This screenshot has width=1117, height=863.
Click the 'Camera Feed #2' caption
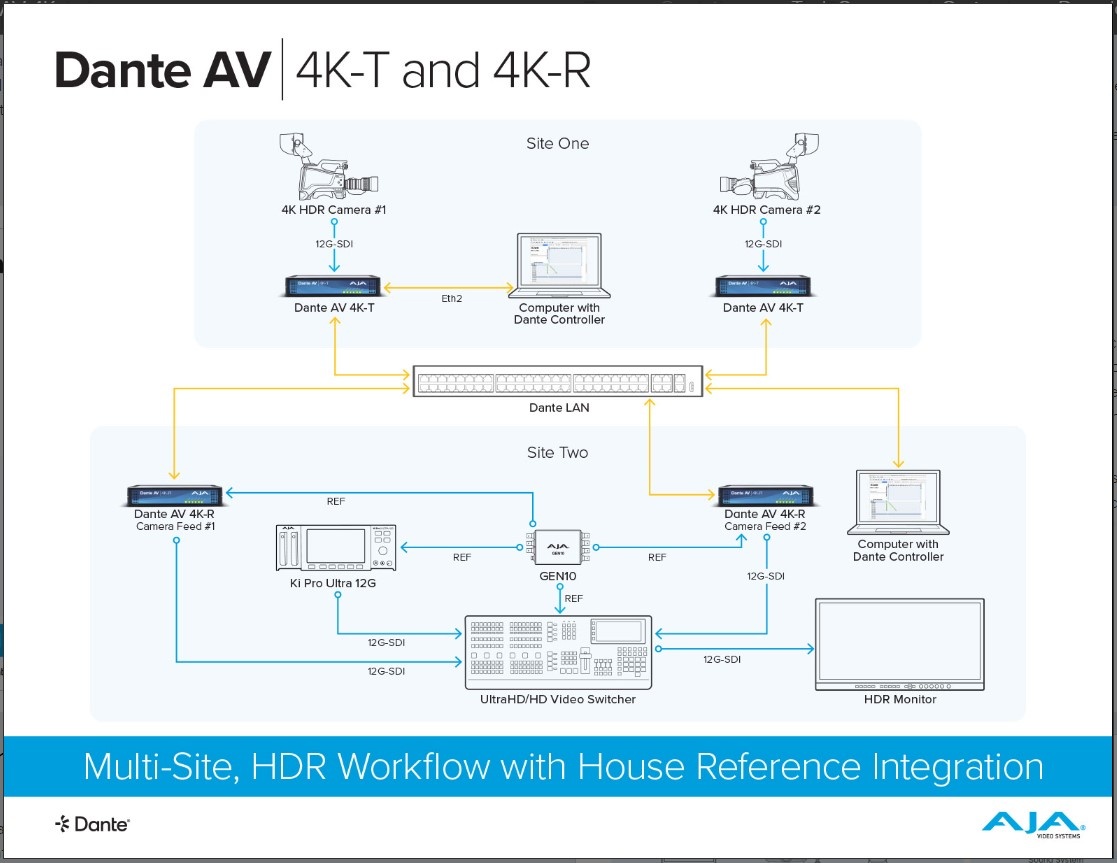coord(765,526)
